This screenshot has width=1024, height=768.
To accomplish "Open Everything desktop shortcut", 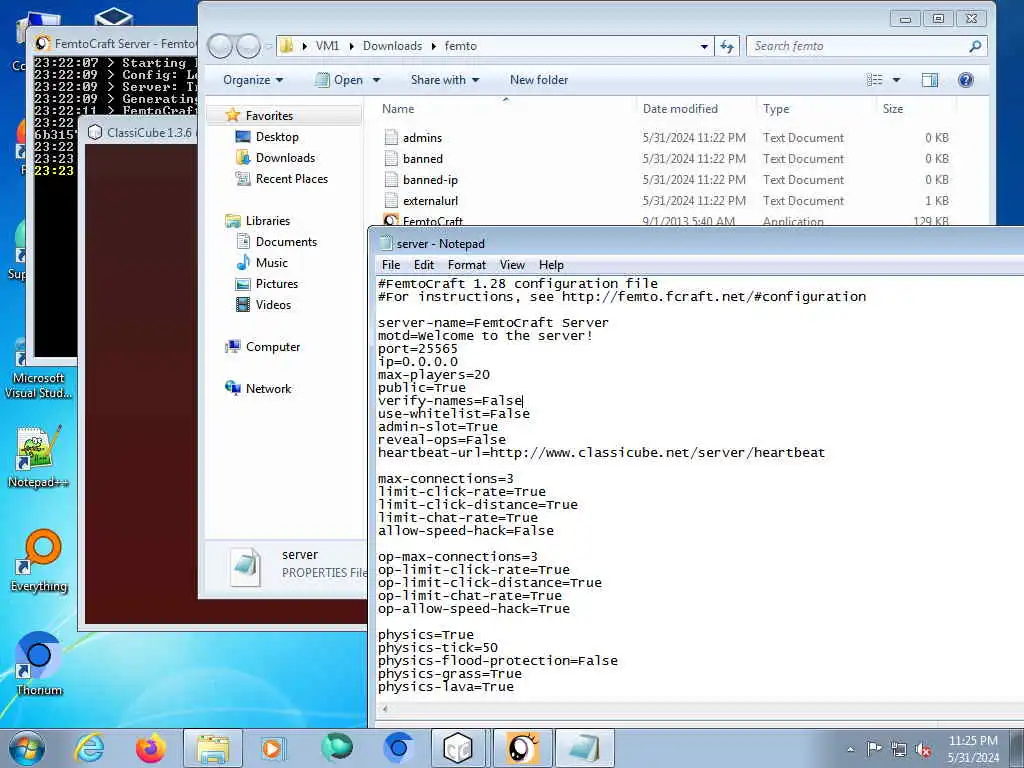I will [39, 560].
